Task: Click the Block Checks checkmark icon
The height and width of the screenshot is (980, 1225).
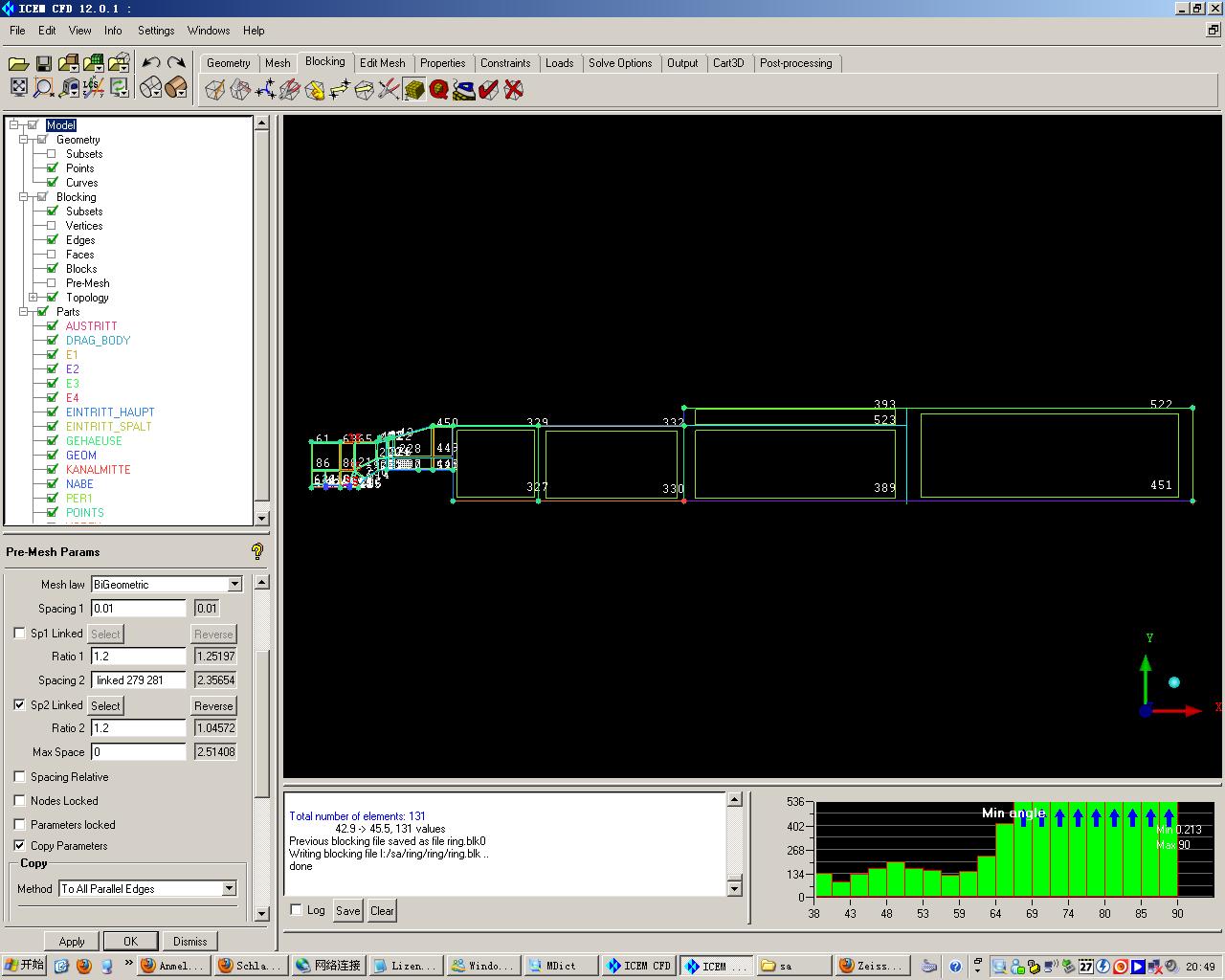Action: tap(489, 90)
